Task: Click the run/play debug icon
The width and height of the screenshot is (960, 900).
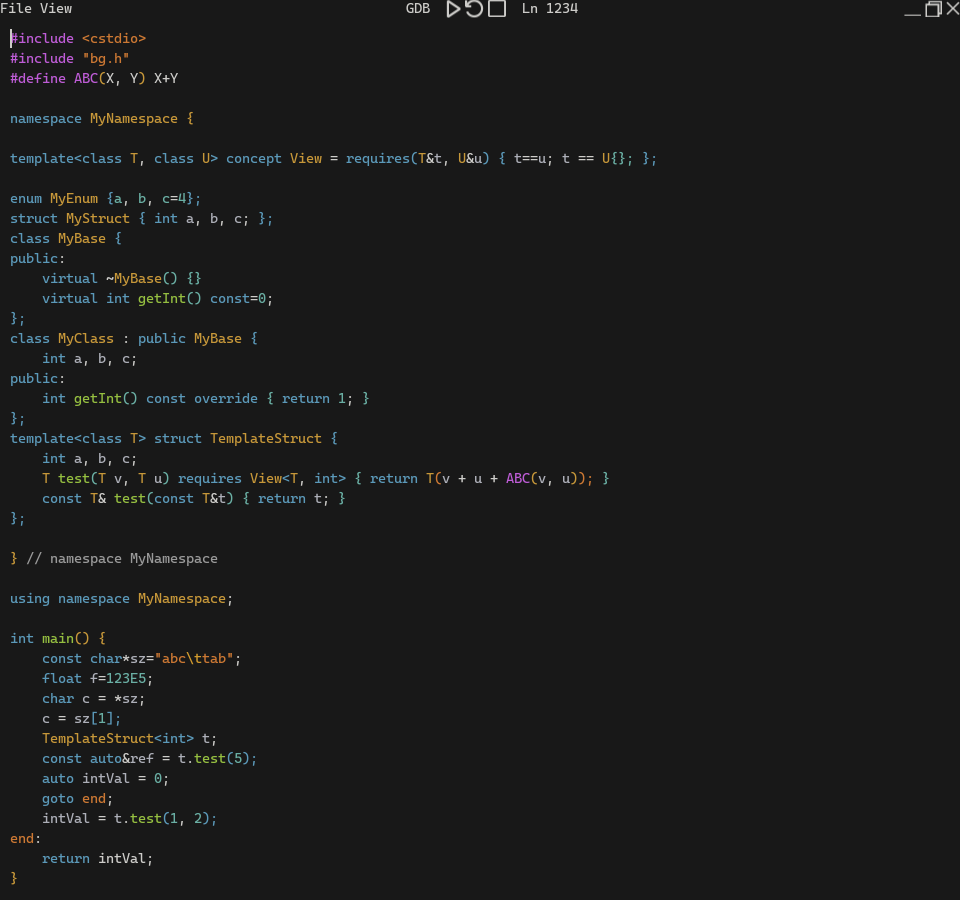Action: [x=453, y=9]
